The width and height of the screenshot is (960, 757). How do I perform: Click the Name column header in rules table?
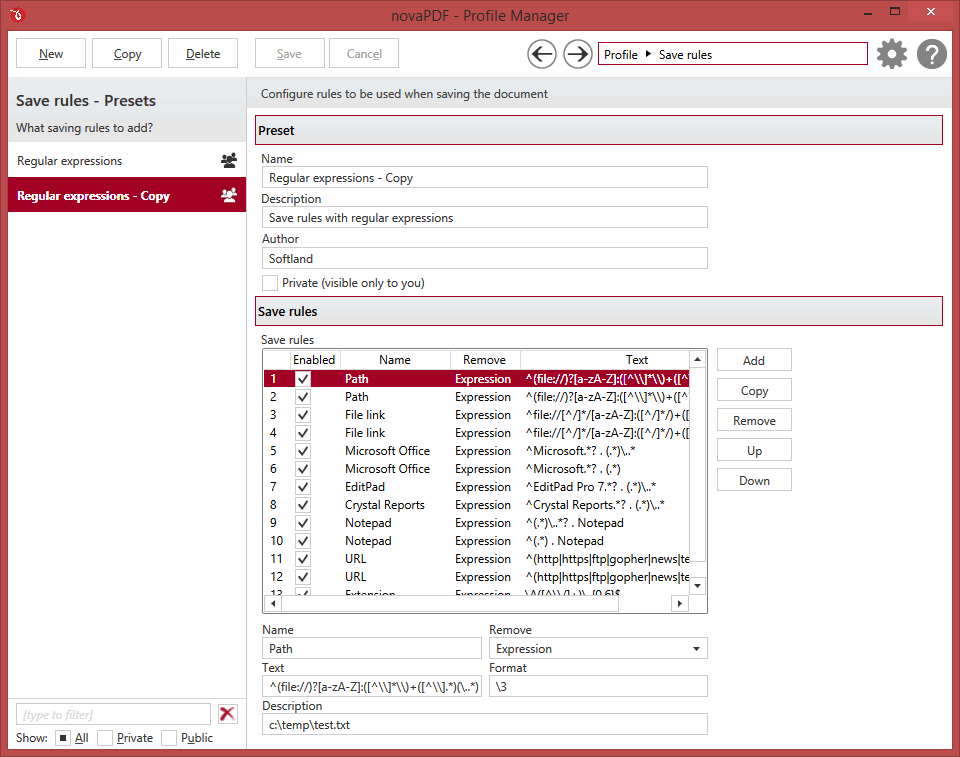tap(395, 360)
